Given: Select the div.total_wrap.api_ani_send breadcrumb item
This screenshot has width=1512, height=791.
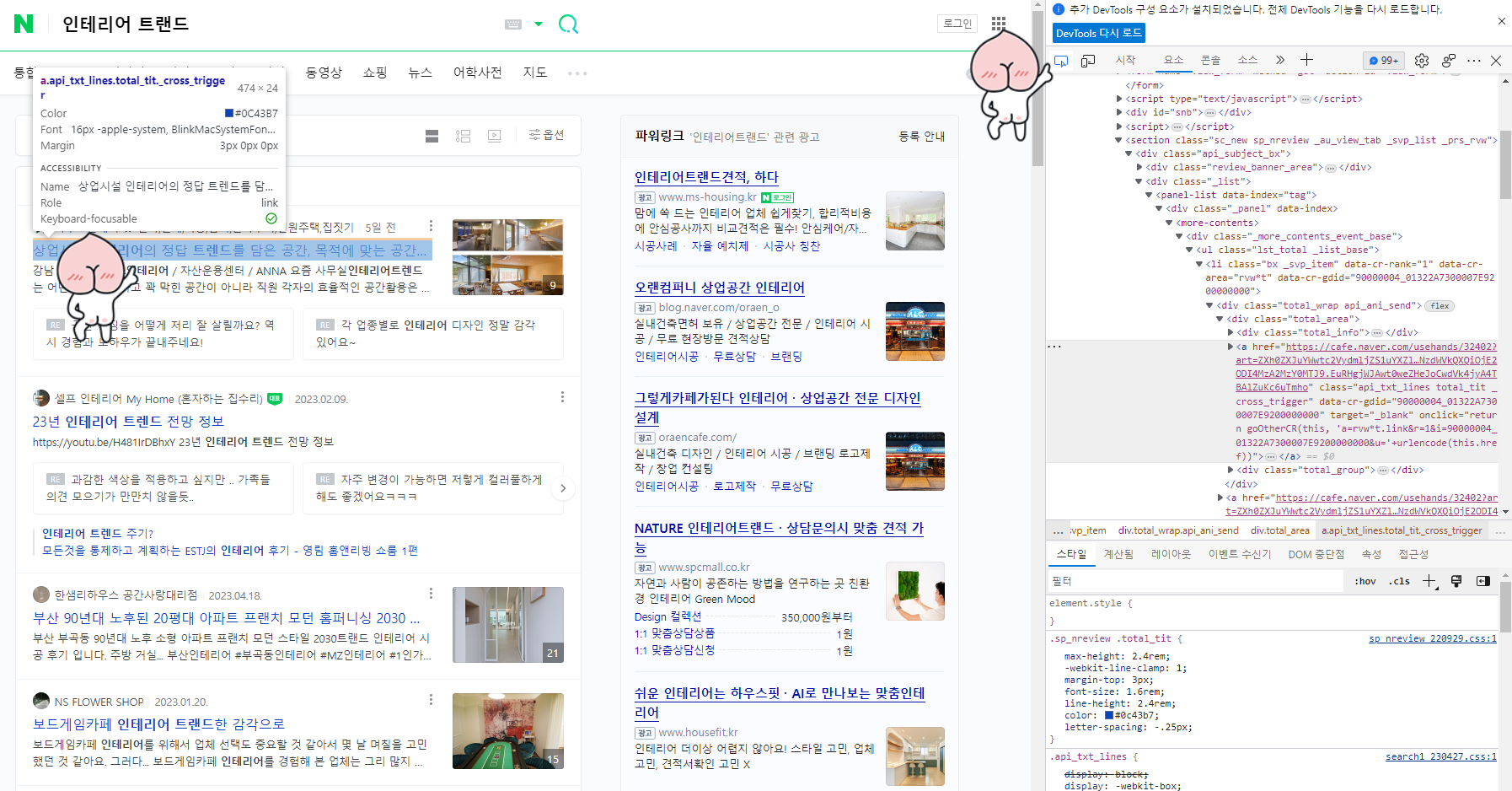Looking at the screenshot, I should click(x=1178, y=530).
